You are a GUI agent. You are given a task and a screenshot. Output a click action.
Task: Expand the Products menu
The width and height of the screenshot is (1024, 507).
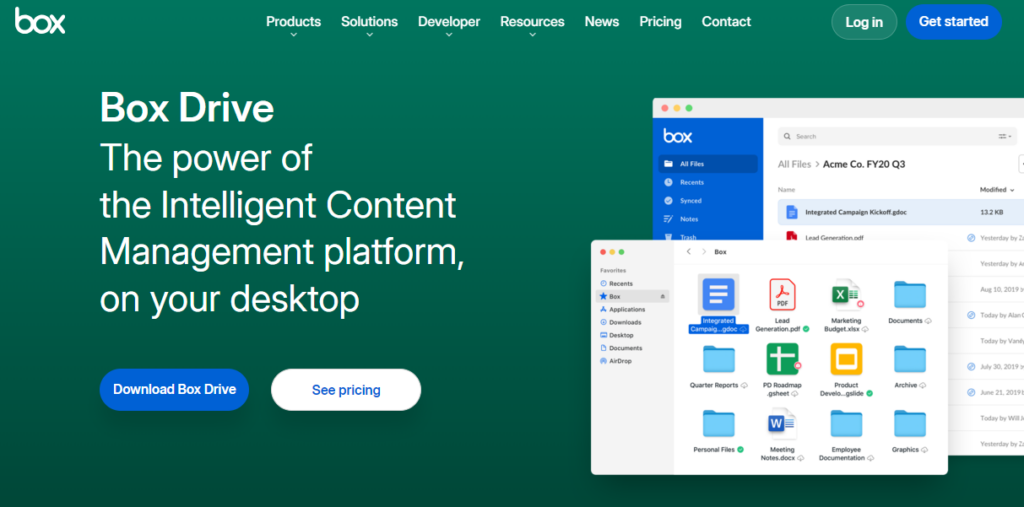[x=293, y=22]
